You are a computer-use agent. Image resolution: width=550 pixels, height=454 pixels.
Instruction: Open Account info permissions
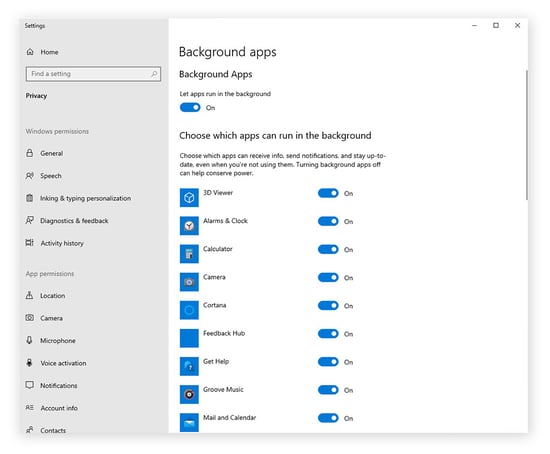[x=59, y=408]
